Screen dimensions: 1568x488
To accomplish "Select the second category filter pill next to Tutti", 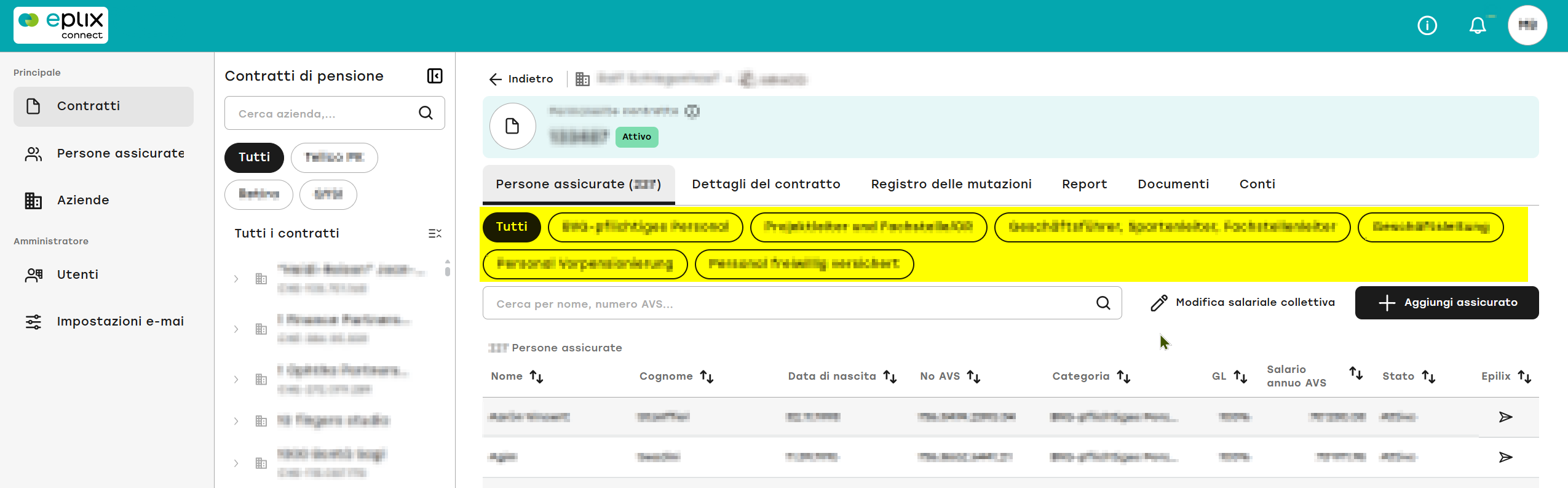I will pos(646,227).
